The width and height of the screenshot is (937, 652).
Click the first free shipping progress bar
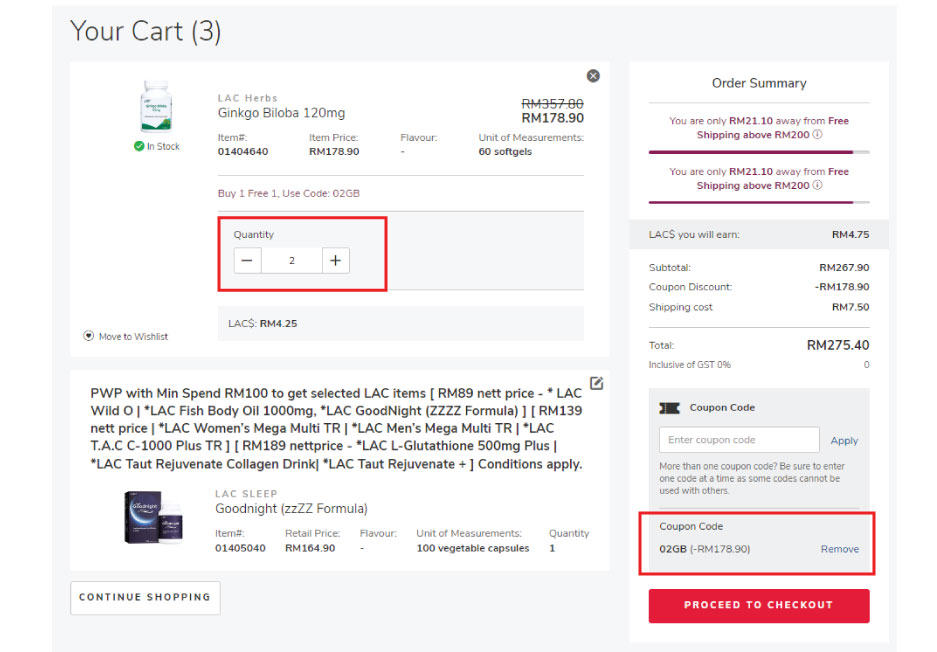(x=759, y=152)
